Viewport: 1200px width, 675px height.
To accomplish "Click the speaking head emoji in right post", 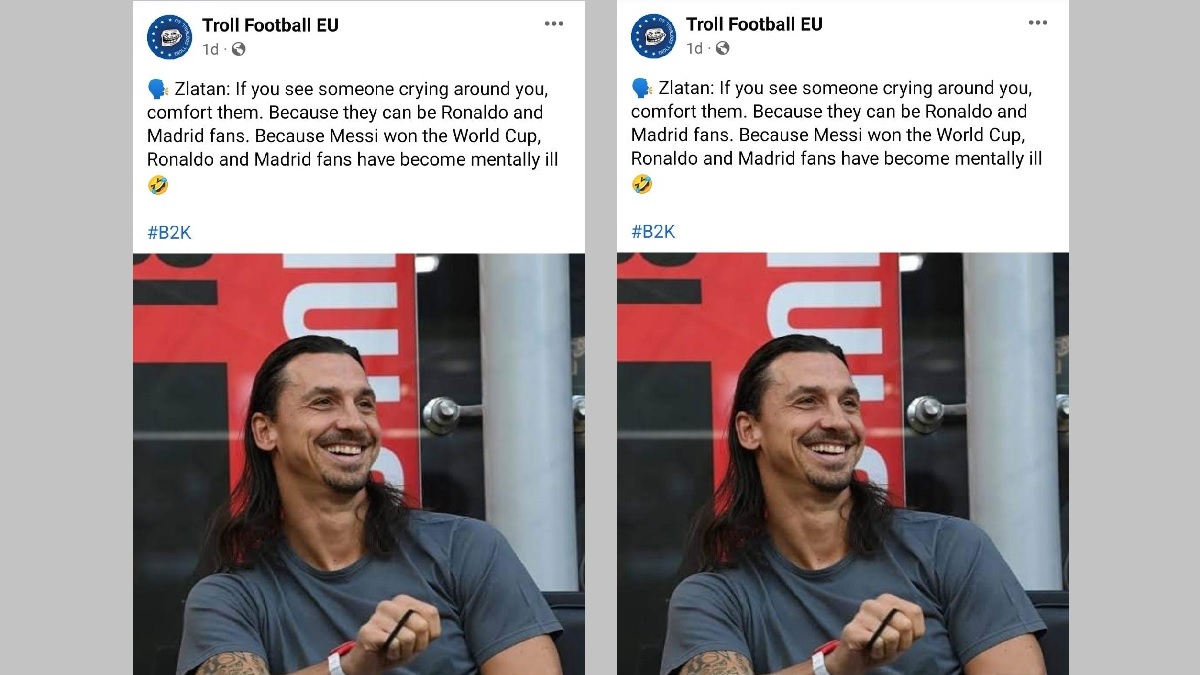I will click(641, 88).
